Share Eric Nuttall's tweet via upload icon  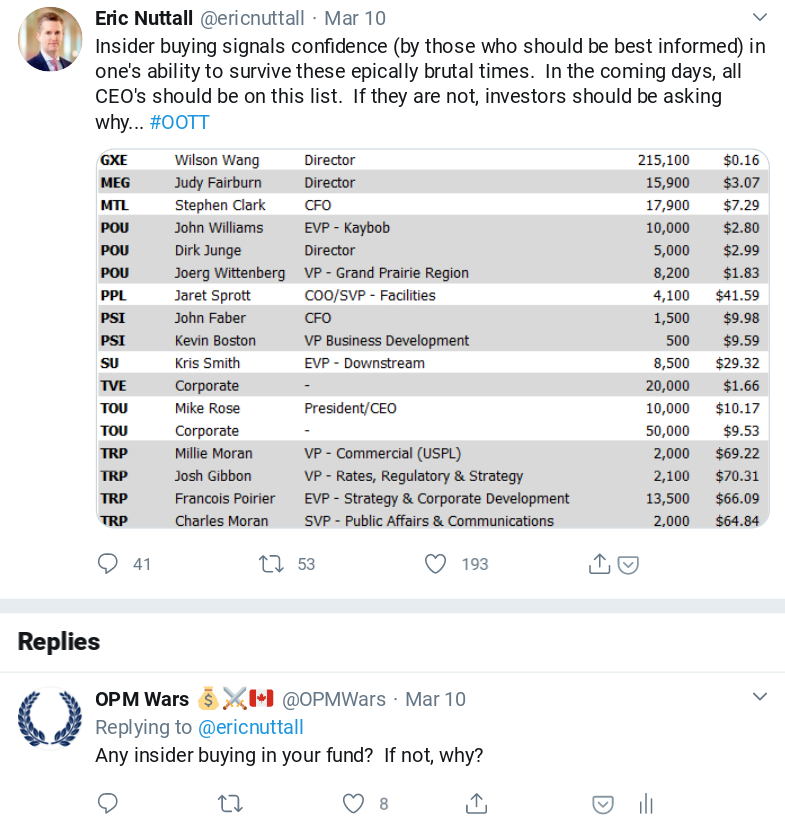coord(599,564)
